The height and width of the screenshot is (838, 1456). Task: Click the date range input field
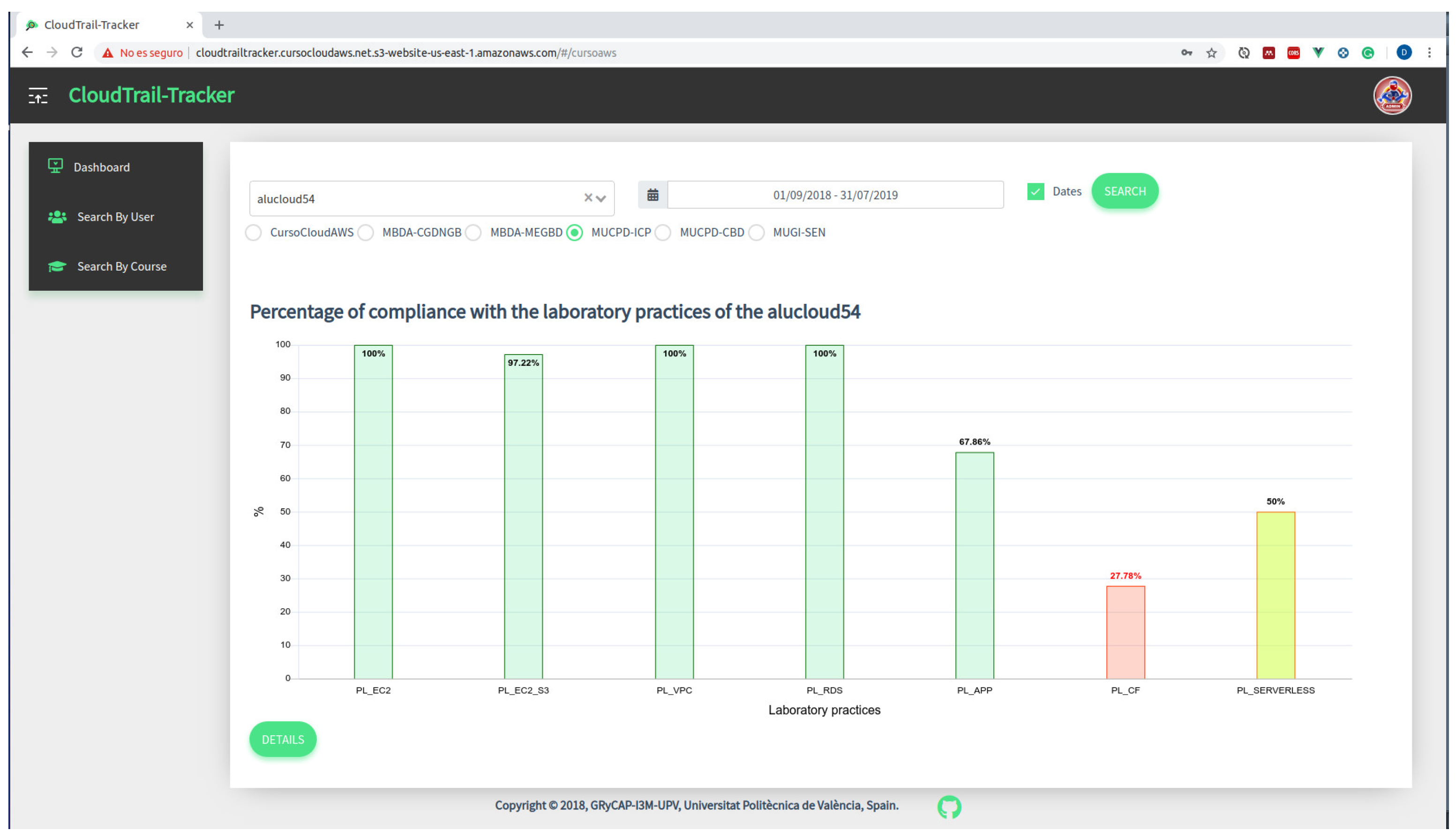coord(835,195)
